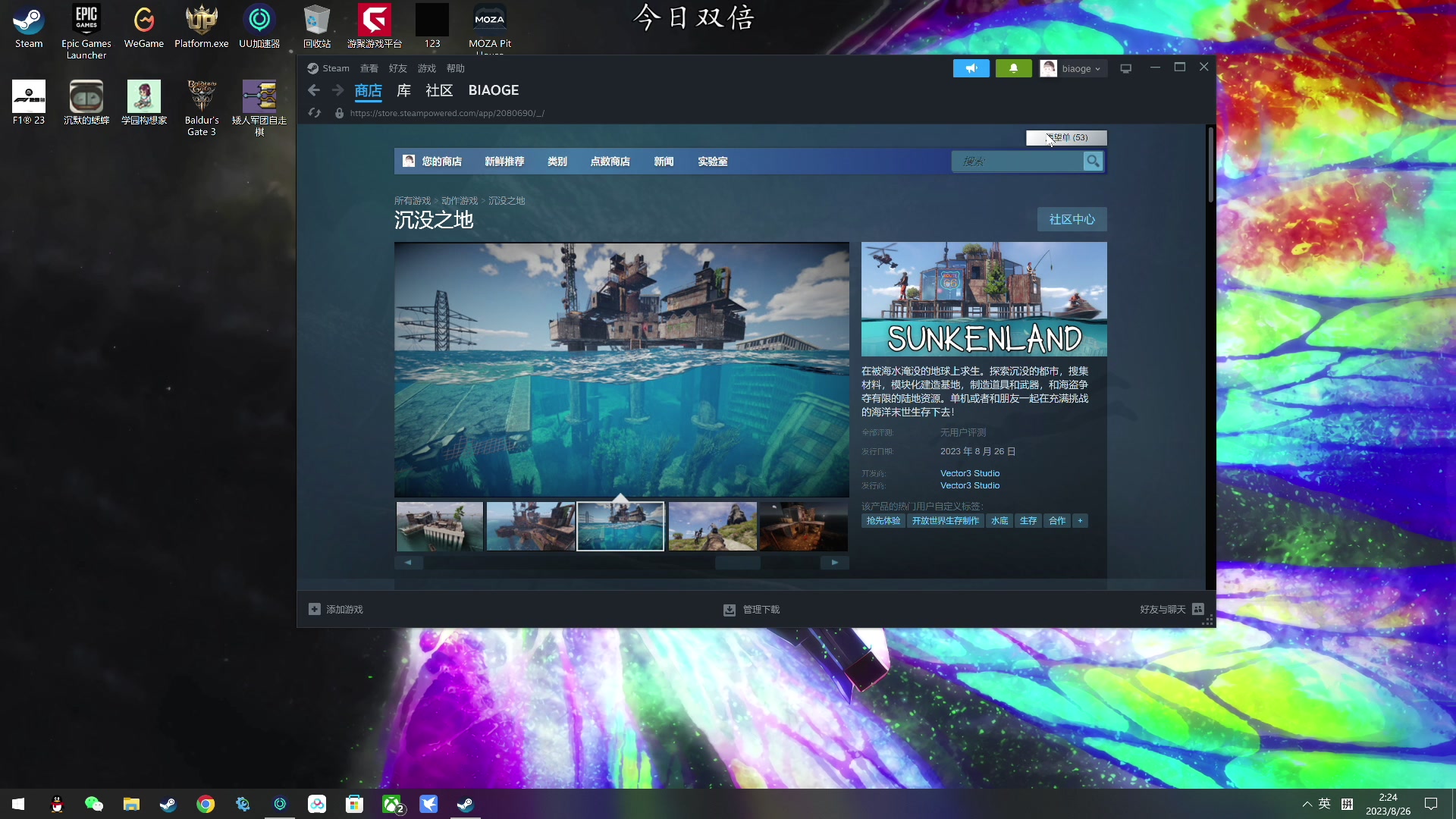Image resolution: width=1456 pixels, height=819 pixels.
Task: Open 点数商店 in store navigation
Action: coord(610,161)
